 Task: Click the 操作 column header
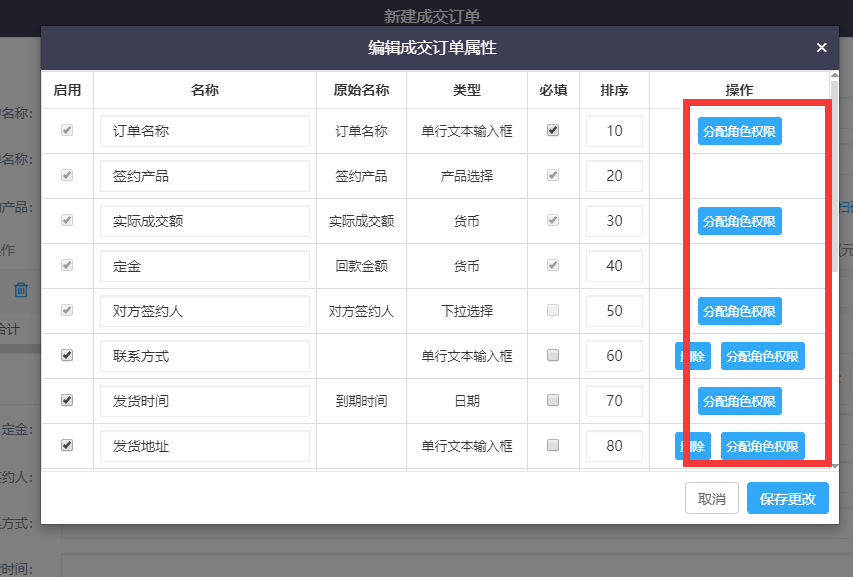tap(739, 90)
